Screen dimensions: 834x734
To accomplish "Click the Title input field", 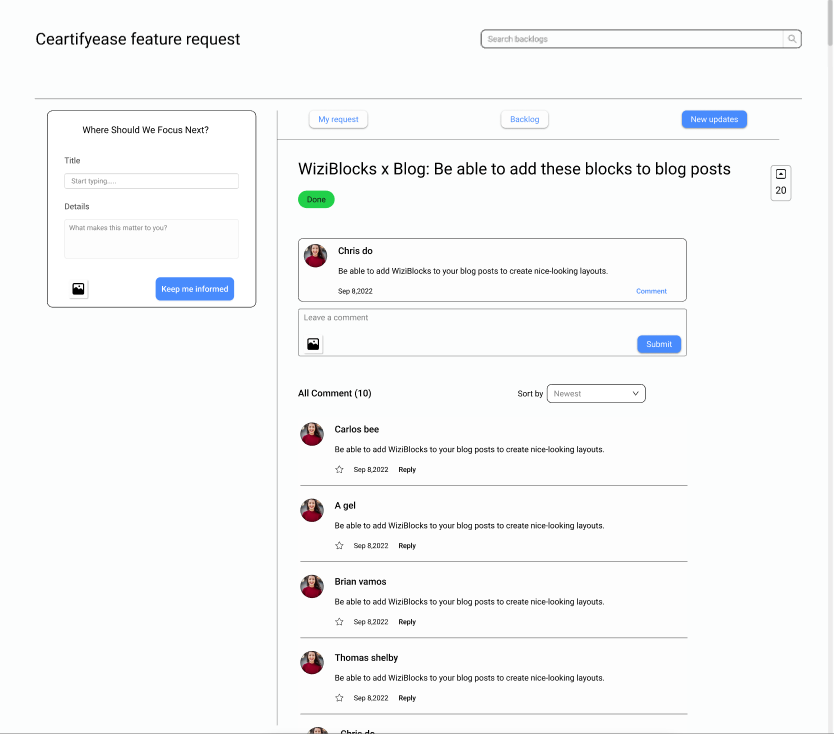I will click(x=151, y=181).
